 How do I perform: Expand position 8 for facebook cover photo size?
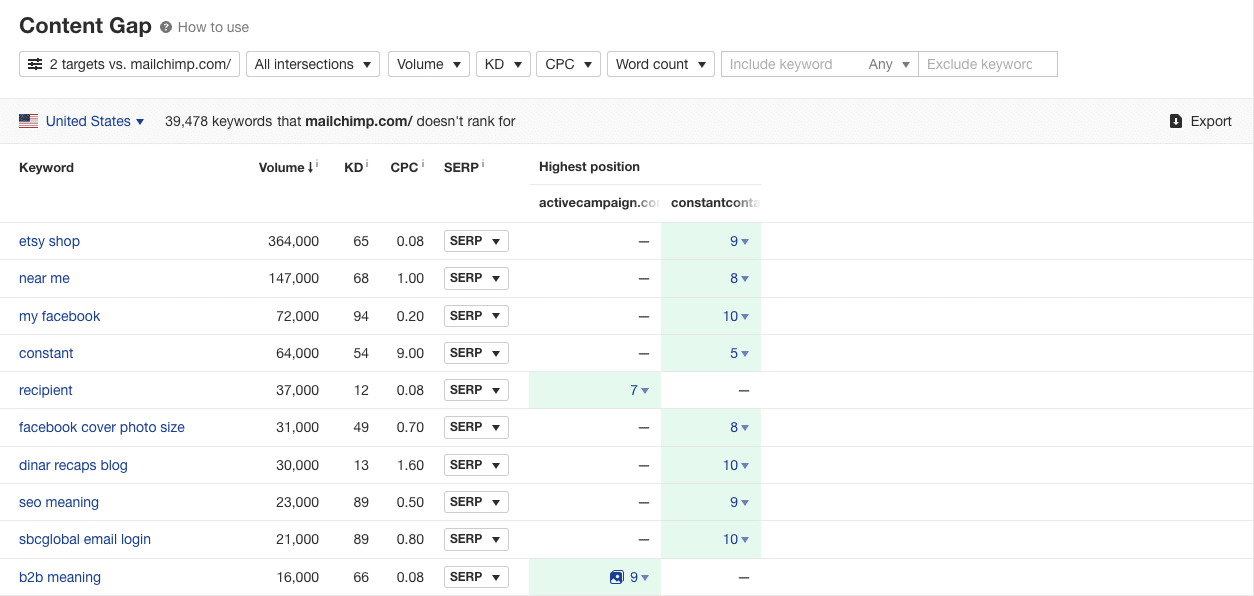pos(739,427)
